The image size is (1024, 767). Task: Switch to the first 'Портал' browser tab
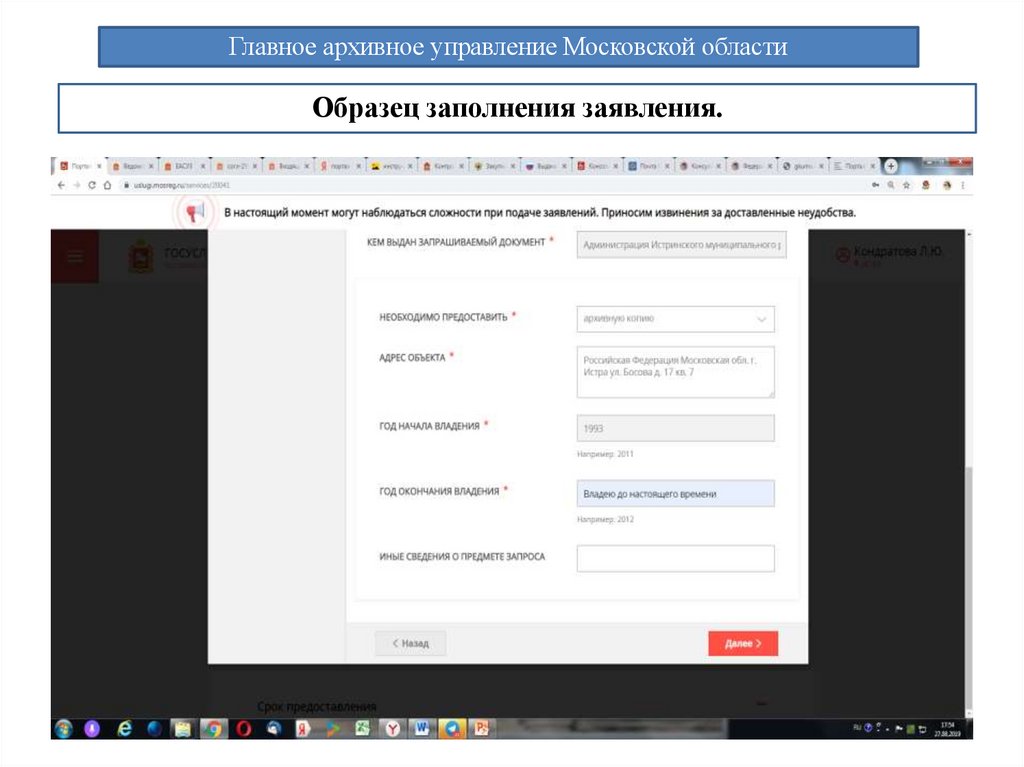[81, 167]
